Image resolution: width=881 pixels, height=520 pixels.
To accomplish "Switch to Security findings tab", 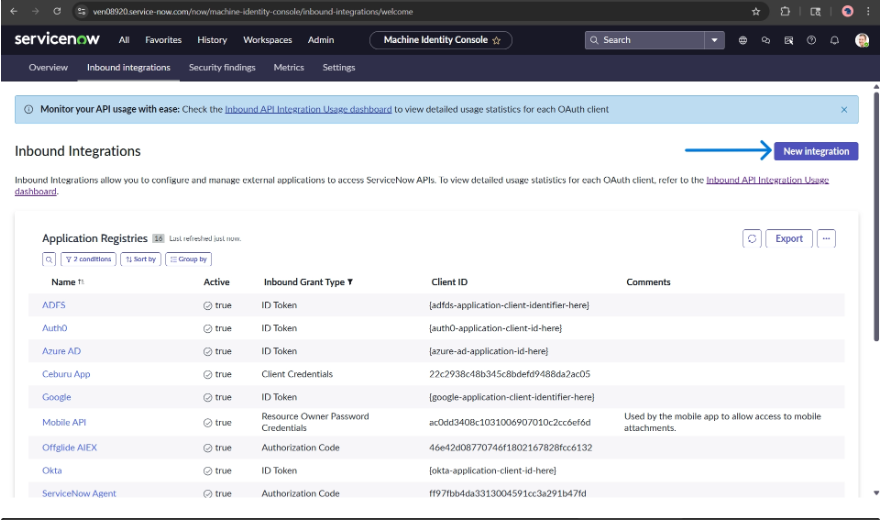I will pos(222,67).
